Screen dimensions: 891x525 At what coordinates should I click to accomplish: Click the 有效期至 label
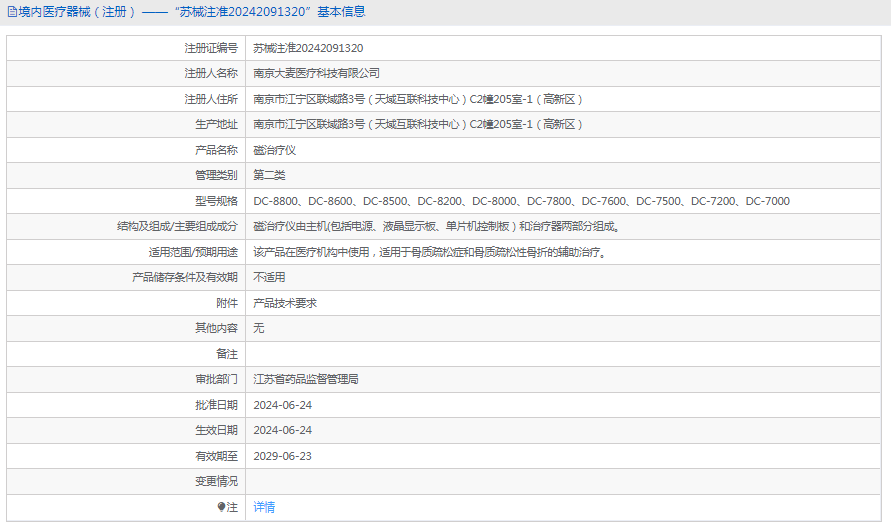tap(216, 456)
